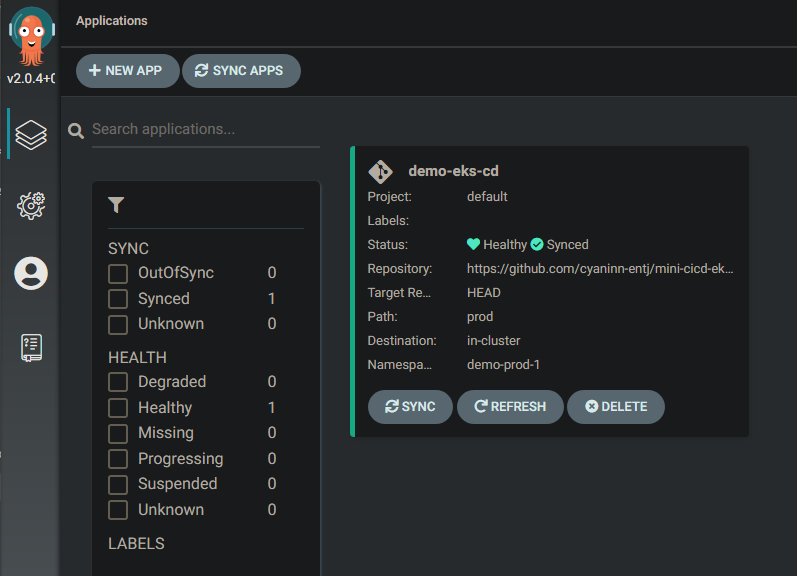The width and height of the screenshot is (797, 576).
Task: Refresh the demo-eks-cd application
Action: pyautogui.click(x=510, y=407)
